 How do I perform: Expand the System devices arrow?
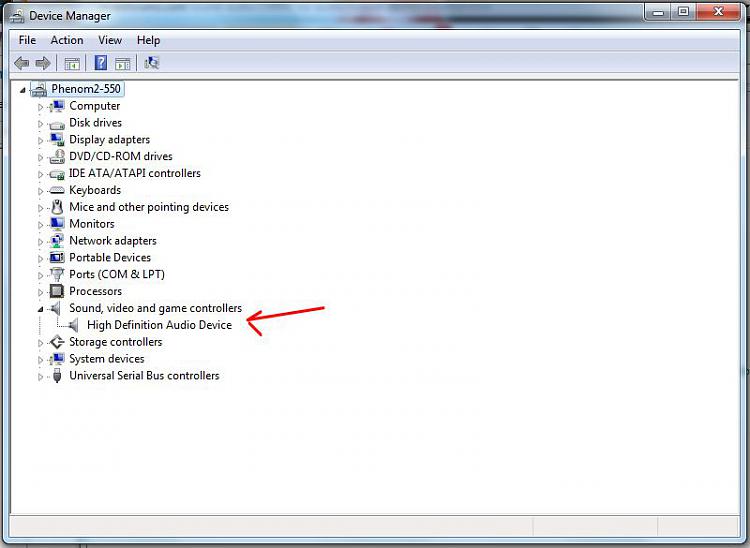40,360
